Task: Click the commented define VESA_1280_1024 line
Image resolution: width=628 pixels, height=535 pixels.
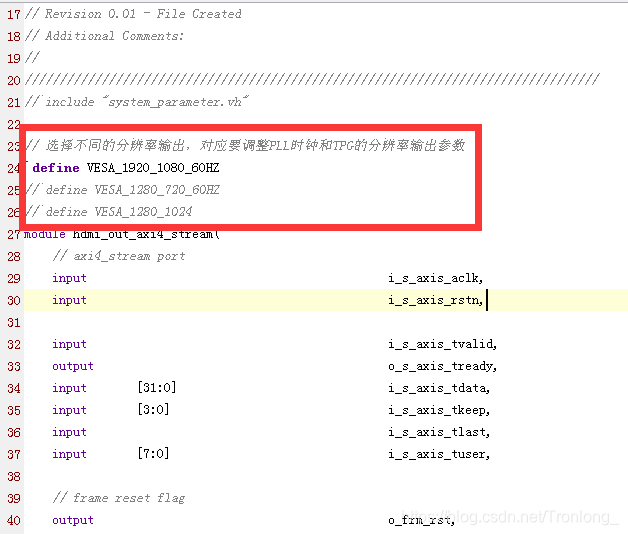Action: tap(109, 212)
